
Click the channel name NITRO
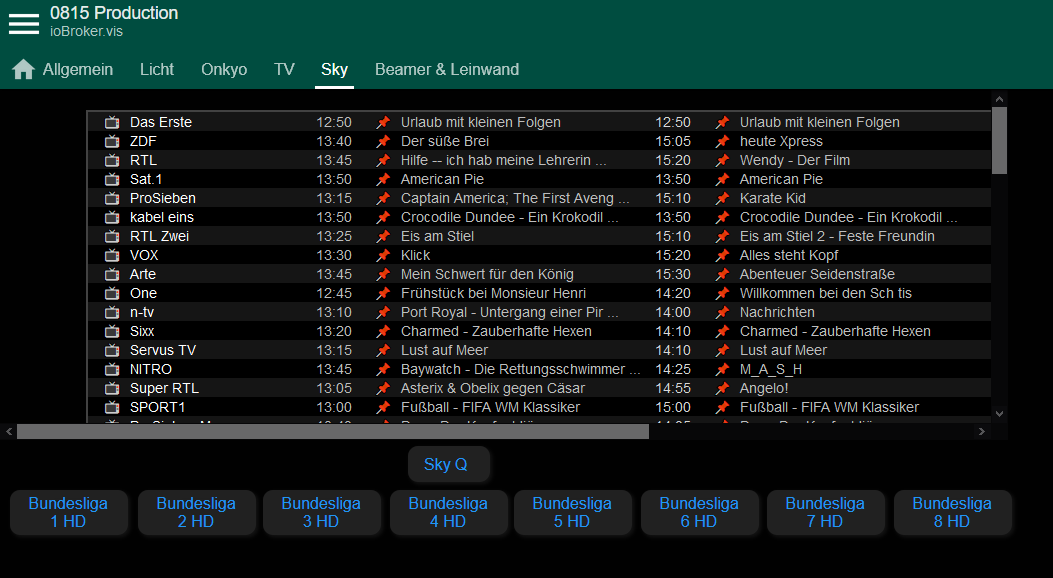pyautogui.click(x=150, y=369)
